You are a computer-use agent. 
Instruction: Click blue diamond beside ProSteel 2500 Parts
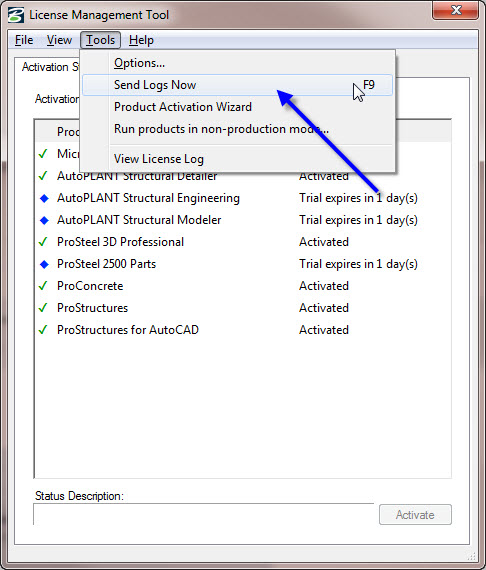44,264
